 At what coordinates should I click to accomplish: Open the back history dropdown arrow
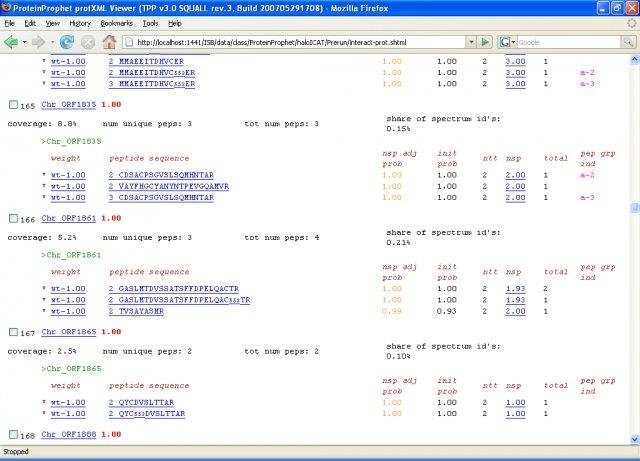(27, 42)
